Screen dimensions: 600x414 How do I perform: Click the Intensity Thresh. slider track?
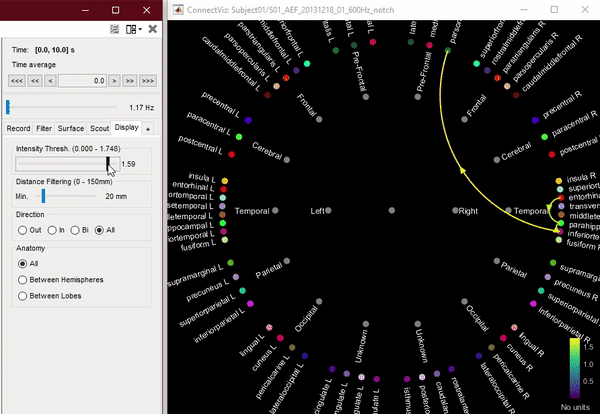coord(60,163)
